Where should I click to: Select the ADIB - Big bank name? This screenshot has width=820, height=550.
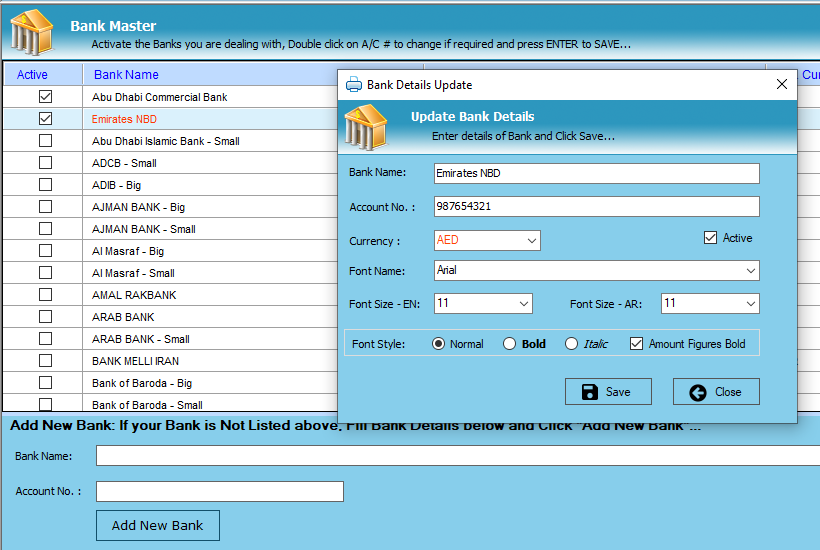(116, 185)
